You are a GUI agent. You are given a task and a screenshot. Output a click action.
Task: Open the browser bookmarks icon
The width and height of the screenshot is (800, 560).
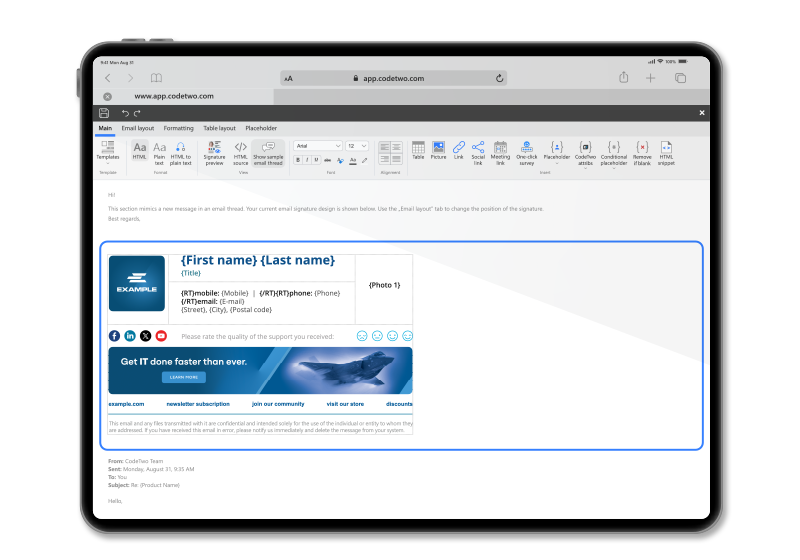click(156, 78)
